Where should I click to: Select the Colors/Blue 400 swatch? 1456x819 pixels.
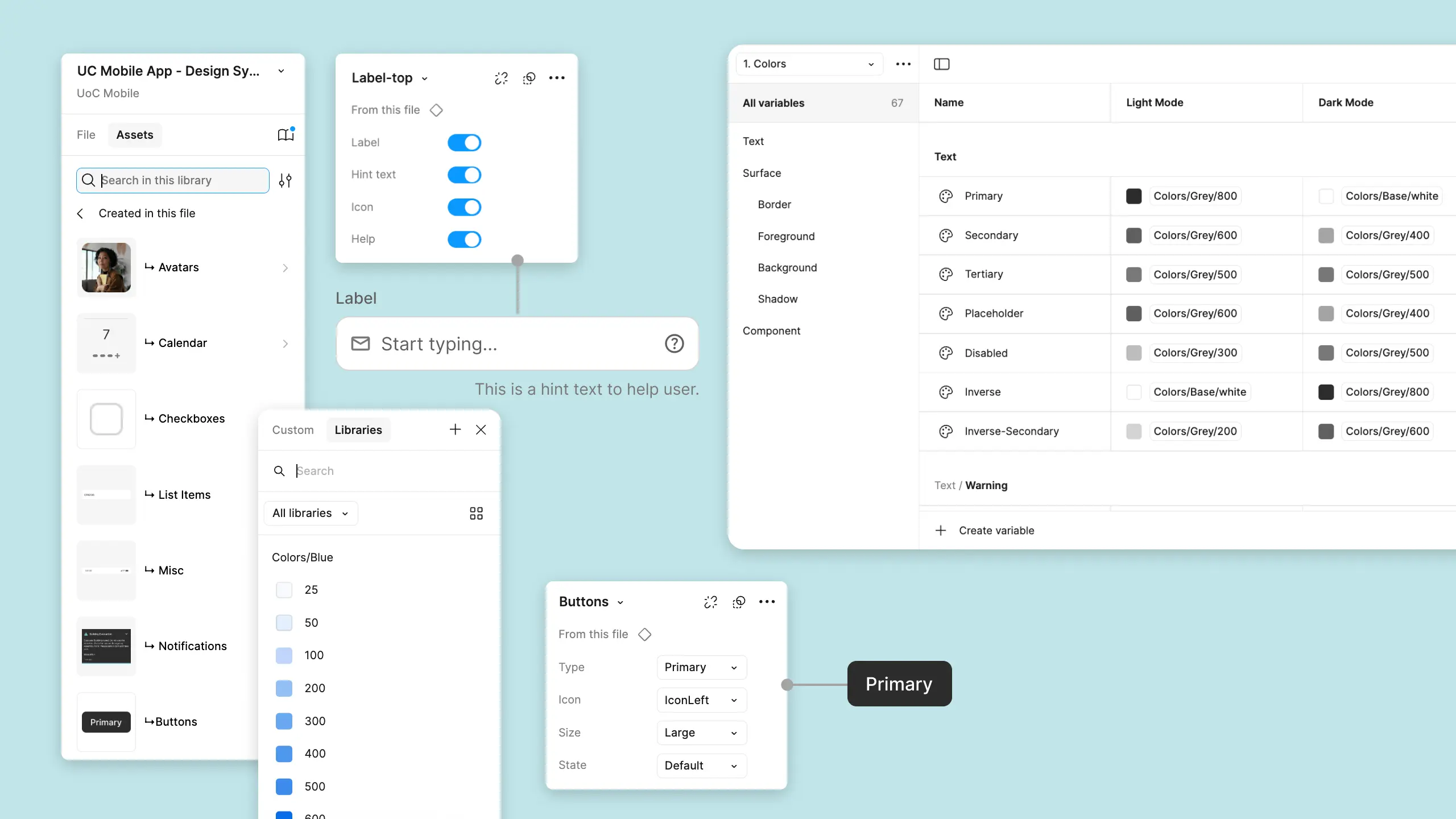coord(284,754)
